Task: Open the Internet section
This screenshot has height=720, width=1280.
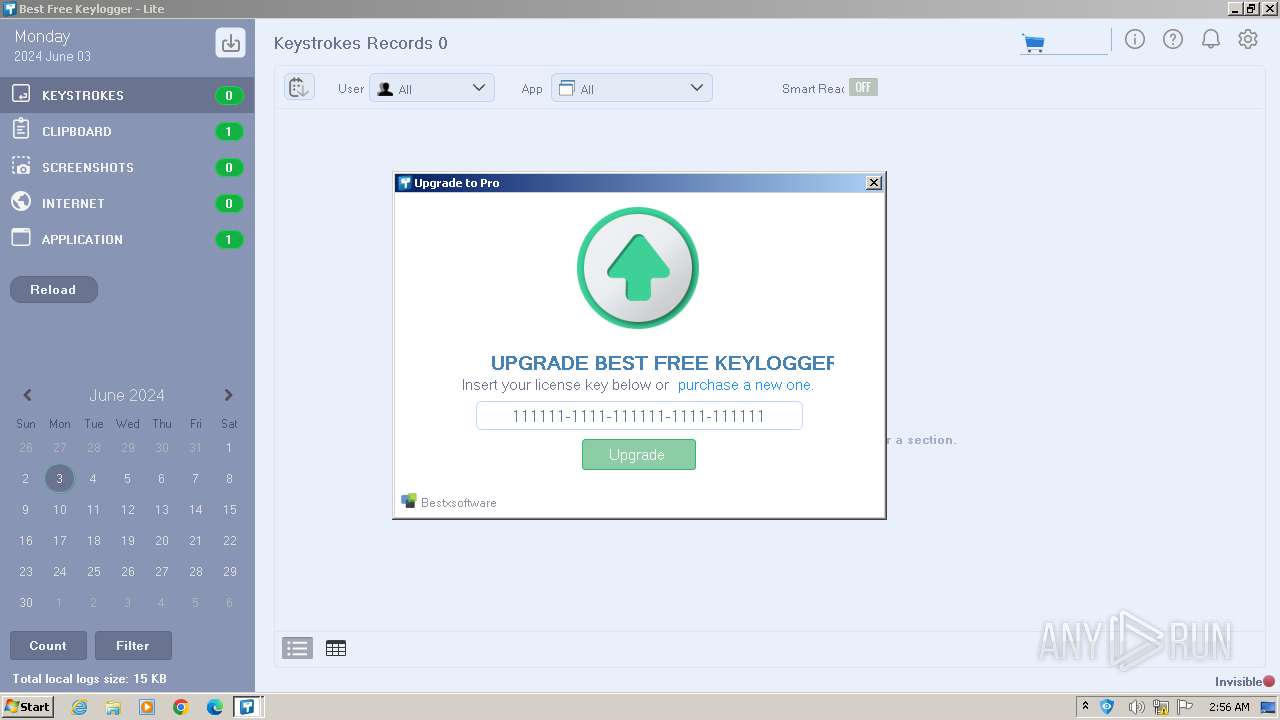Action: click(x=127, y=203)
